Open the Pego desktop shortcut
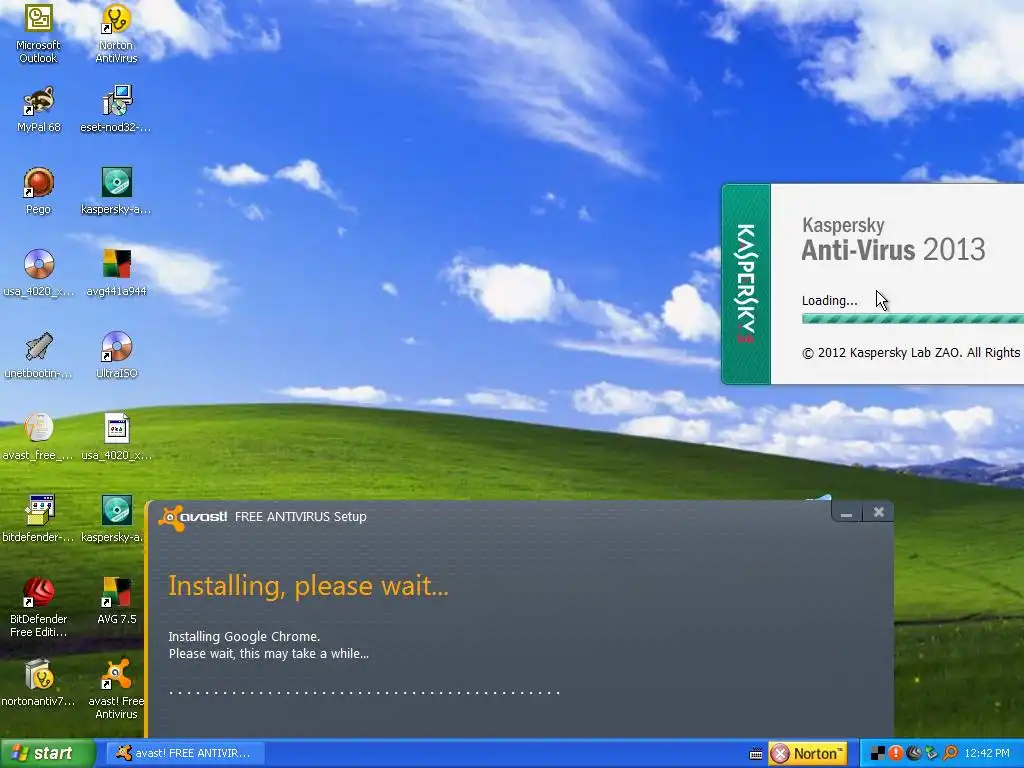Screen dimensions: 1024x768 (38, 191)
